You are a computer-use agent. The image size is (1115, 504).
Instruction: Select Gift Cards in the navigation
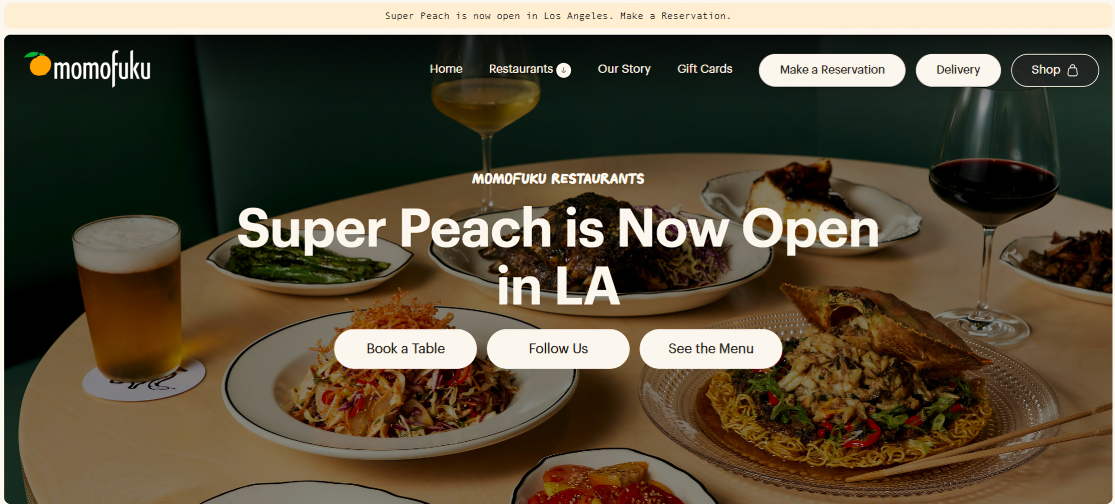[705, 69]
